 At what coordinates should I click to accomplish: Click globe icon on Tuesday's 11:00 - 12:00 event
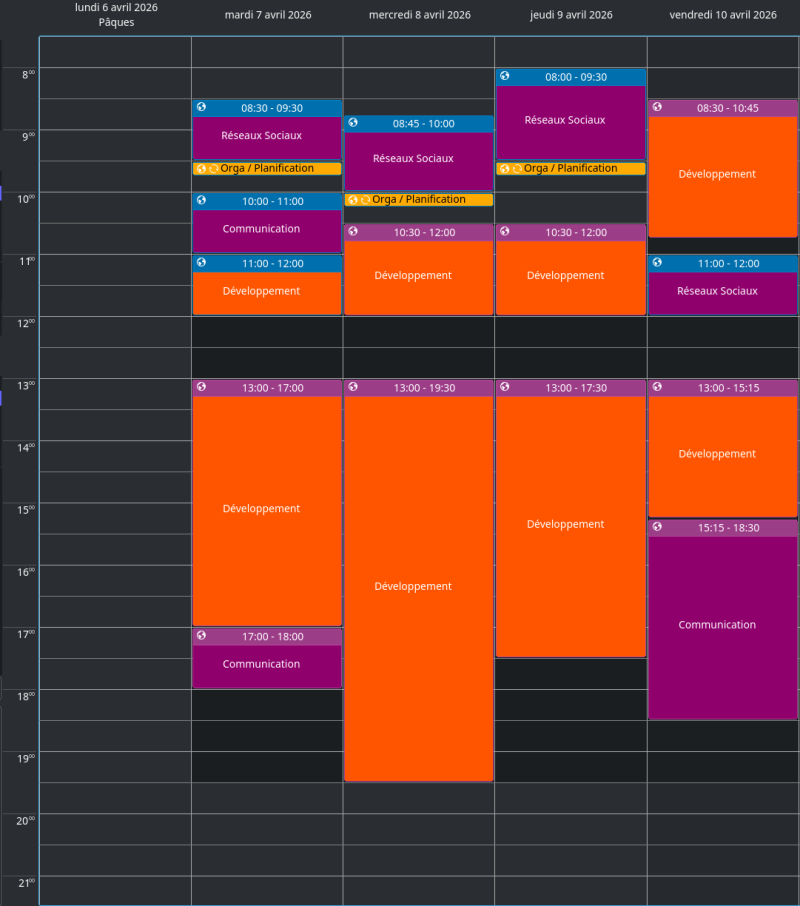(x=201, y=262)
